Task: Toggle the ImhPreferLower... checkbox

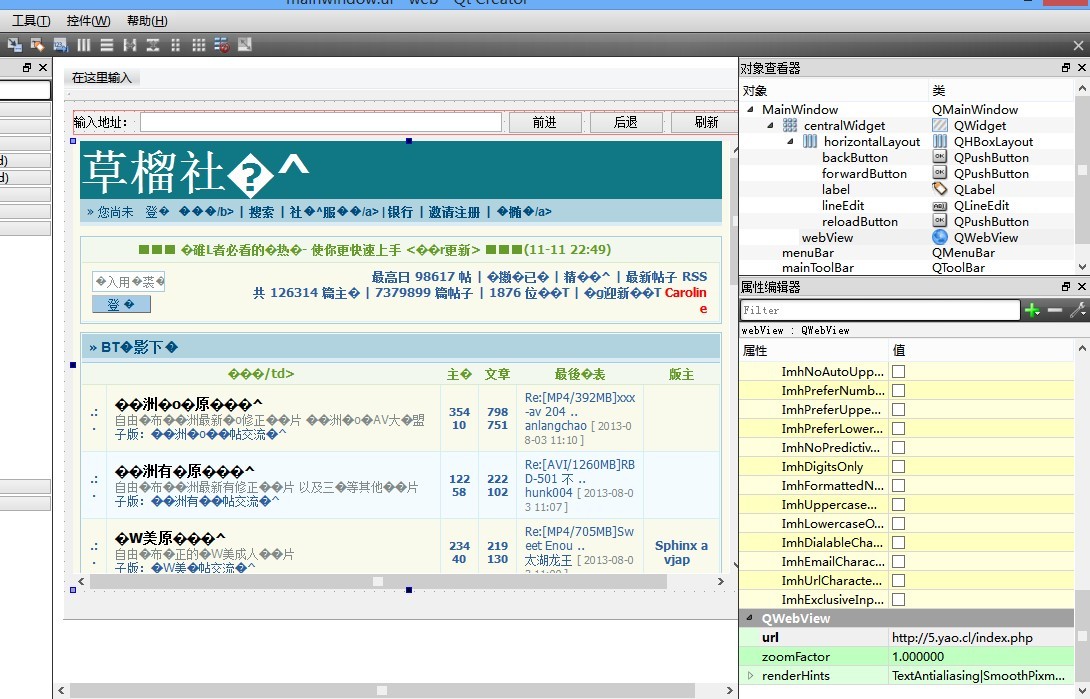Action: coord(898,429)
